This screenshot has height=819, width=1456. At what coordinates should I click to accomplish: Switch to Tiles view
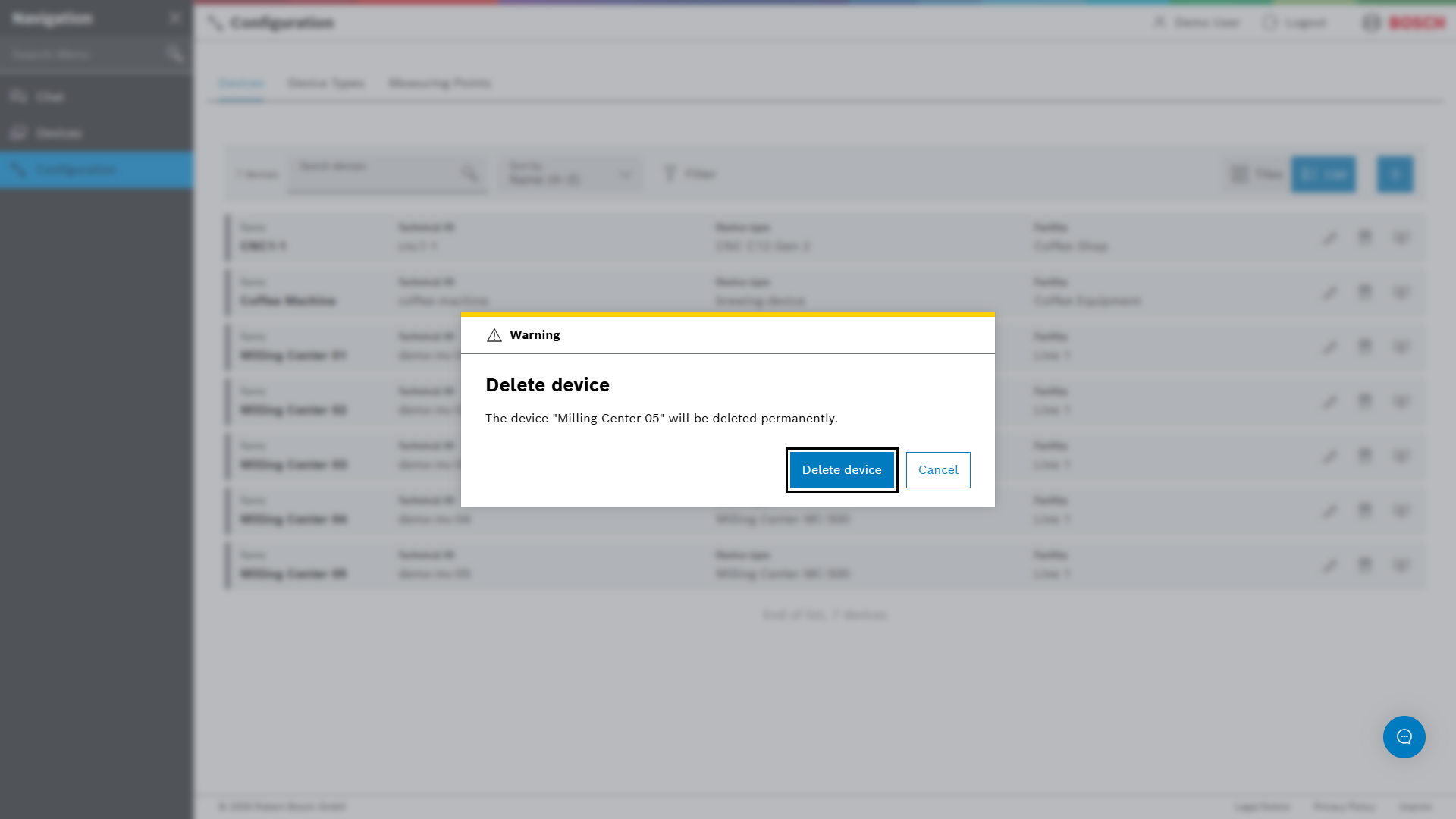[x=1257, y=174]
